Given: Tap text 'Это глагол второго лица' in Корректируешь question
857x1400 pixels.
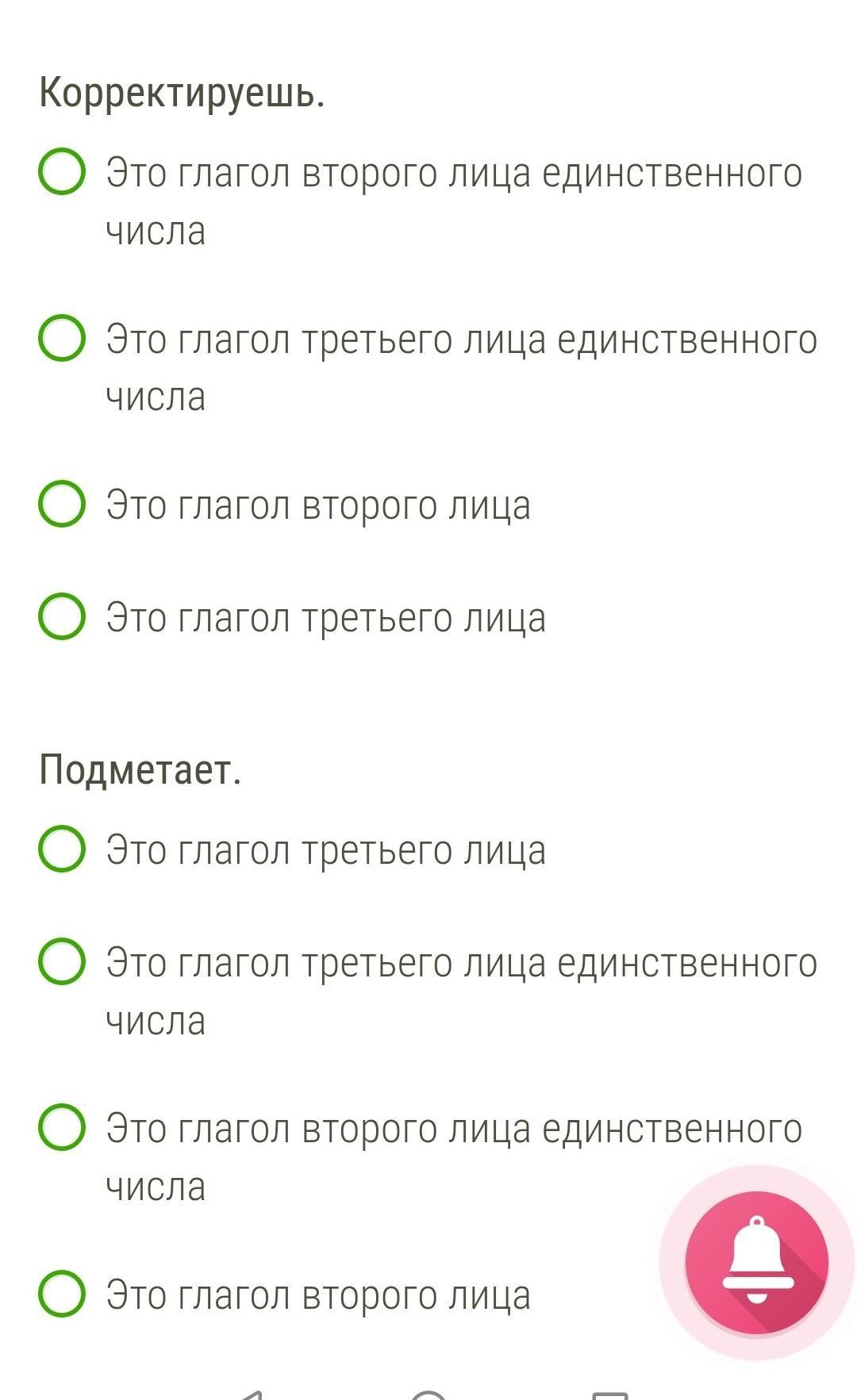Looking at the screenshot, I should coord(318,505).
